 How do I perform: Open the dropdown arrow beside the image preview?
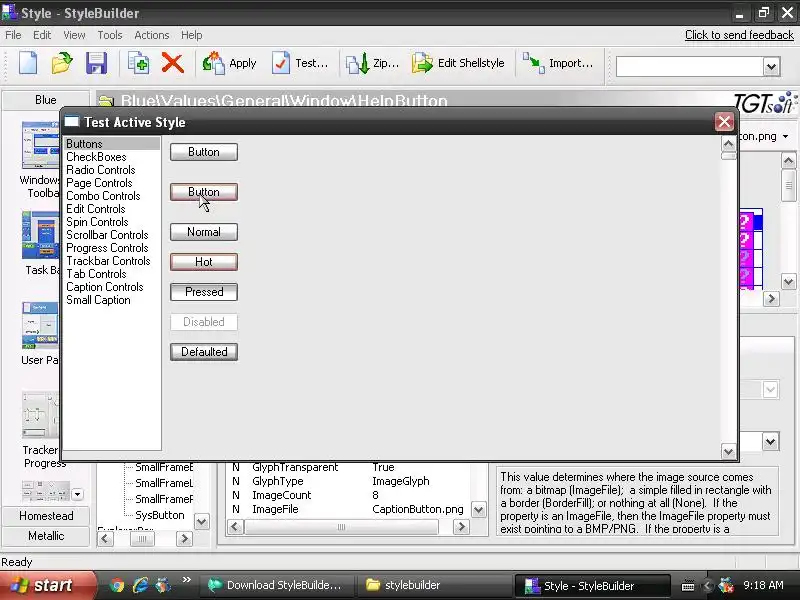(785, 136)
